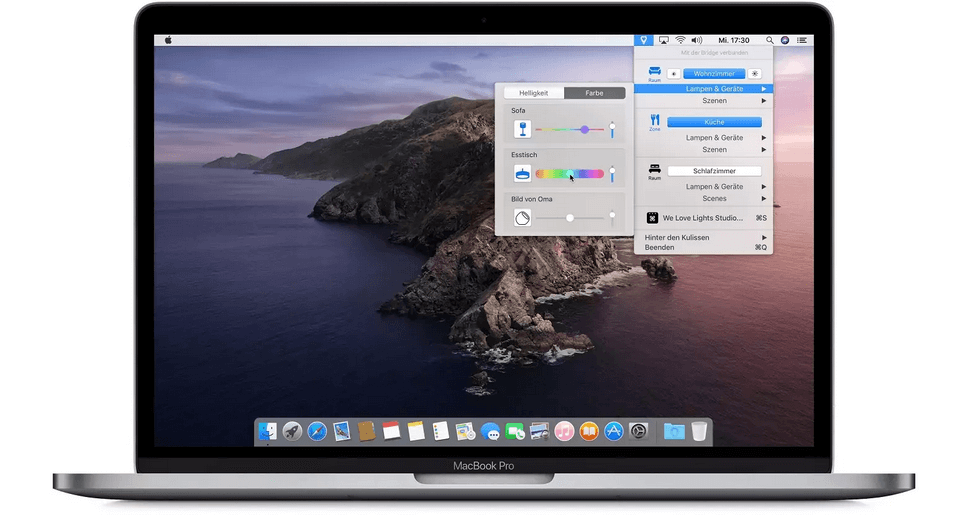Screen dimensions: 961x516
Task: Open Safari from the dock
Action: (x=317, y=431)
